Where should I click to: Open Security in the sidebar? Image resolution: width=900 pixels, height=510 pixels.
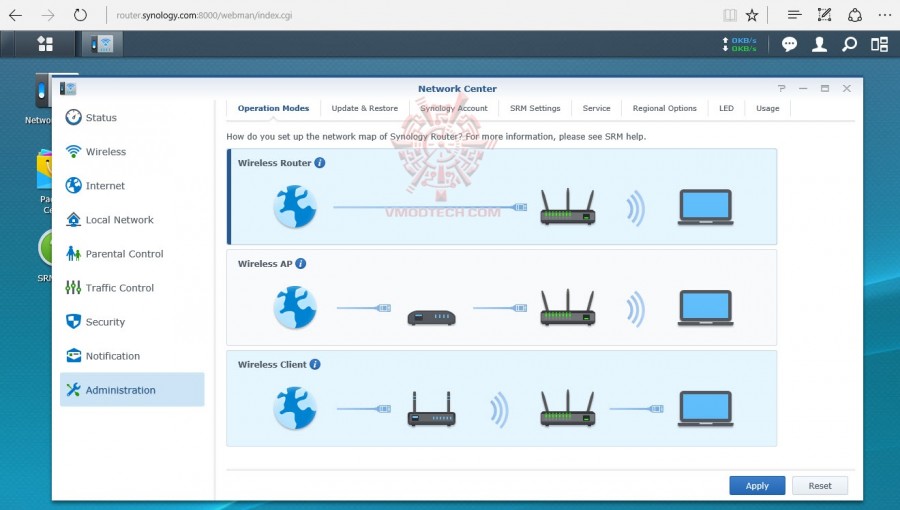click(x=132, y=322)
